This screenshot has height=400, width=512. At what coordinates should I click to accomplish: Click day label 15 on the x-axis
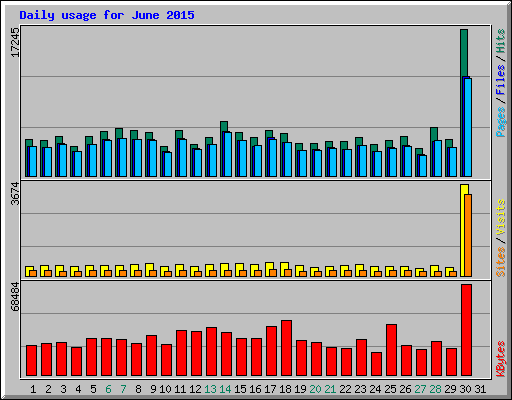(x=240, y=389)
